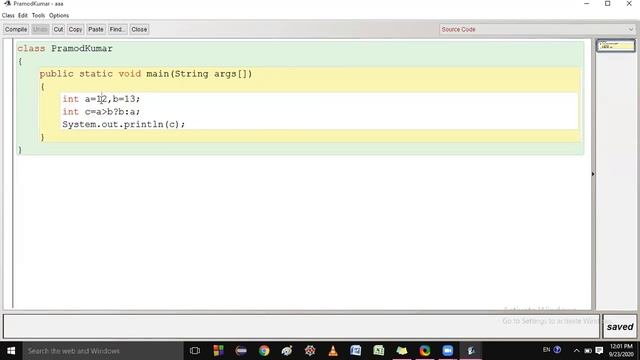Open the colorful tiles app in the taskbar
This screenshot has width=640, height=360.
coord(218,351)
